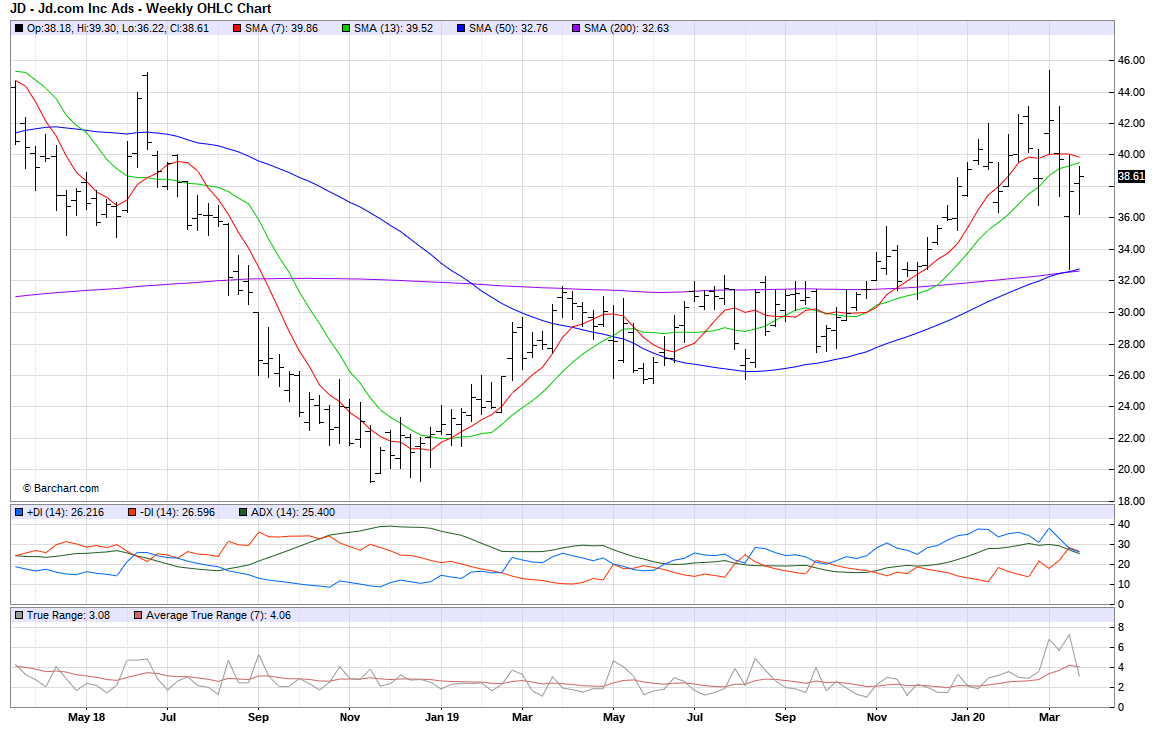Click the 26.00 price axis label

tap(1132, 375)
